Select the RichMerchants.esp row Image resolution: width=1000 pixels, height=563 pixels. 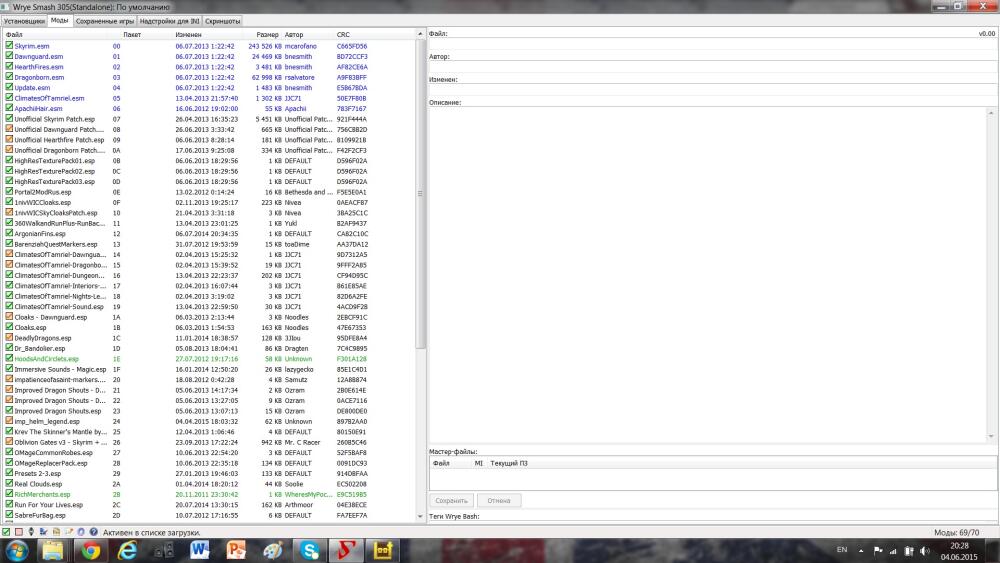coord(209,494)
